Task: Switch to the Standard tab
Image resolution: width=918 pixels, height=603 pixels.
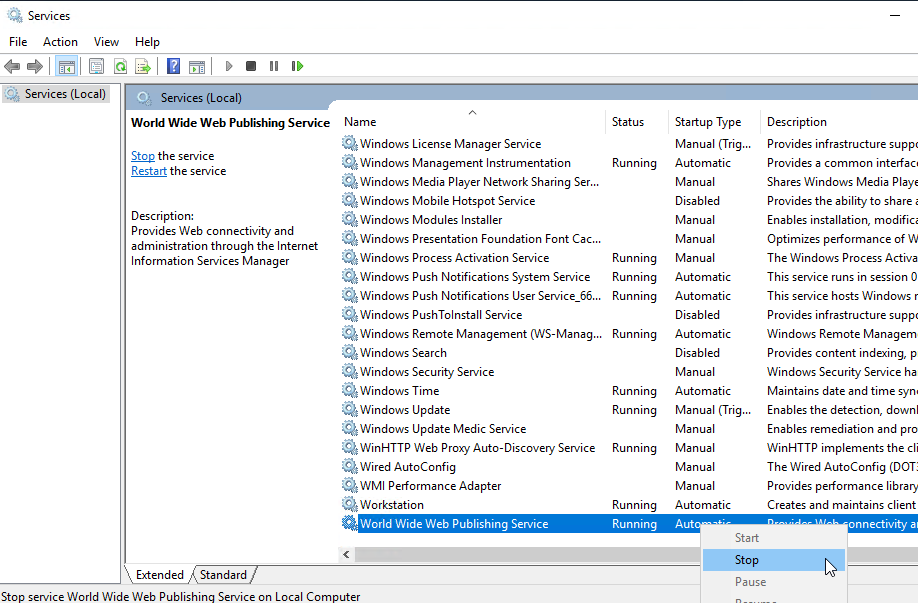Action: tap(222, 574)
